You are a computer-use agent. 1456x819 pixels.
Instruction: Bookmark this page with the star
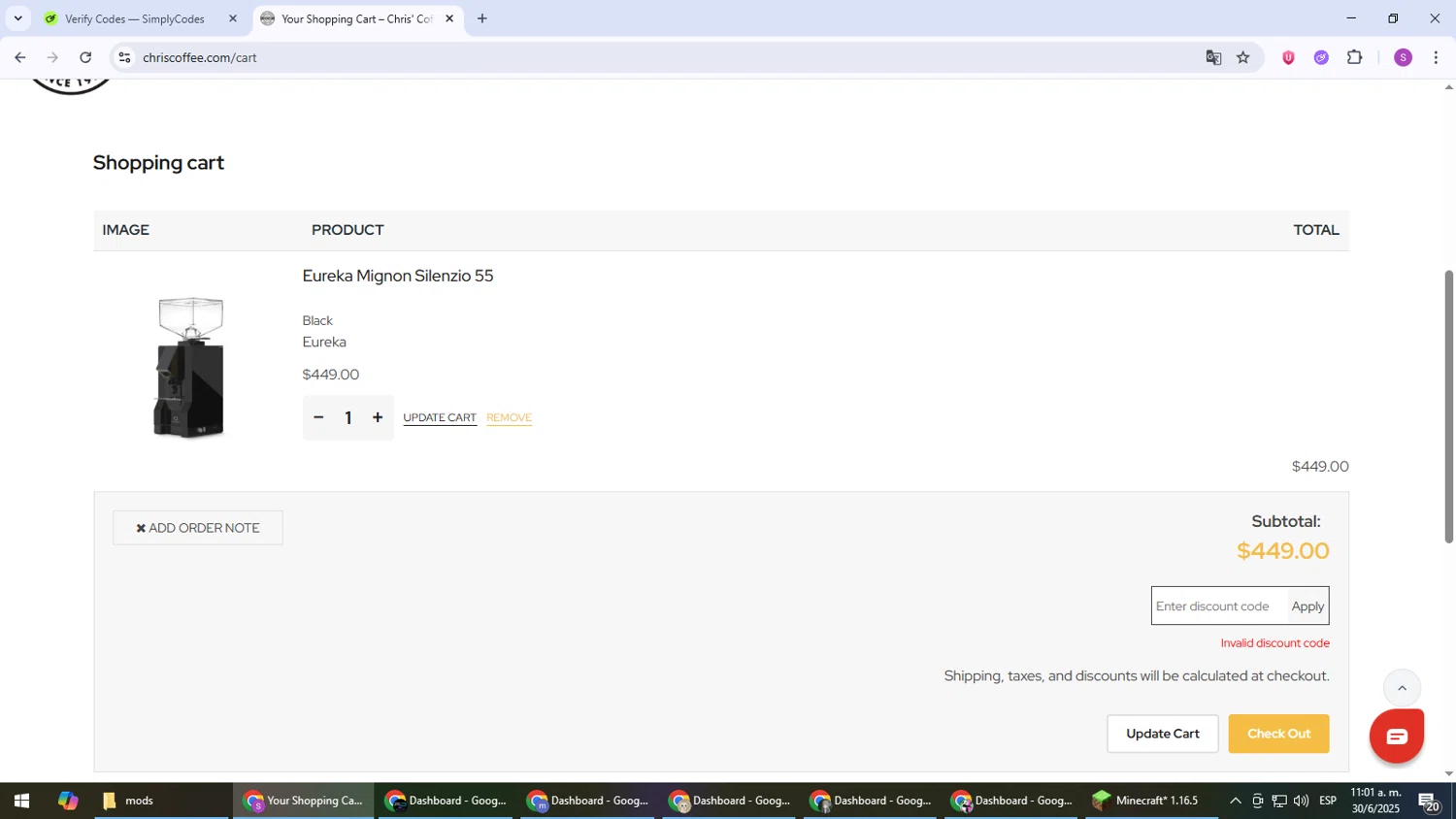(1243, 57)
